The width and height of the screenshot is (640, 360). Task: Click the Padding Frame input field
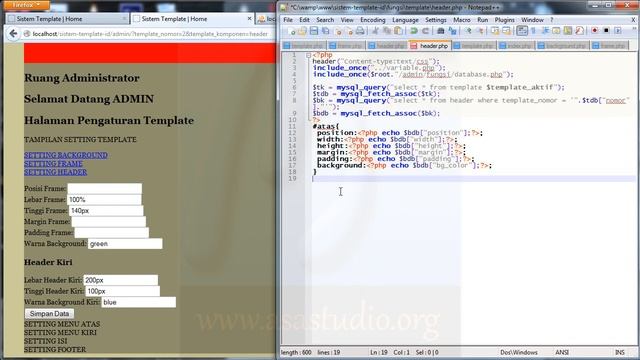click(x=111, y=233)
